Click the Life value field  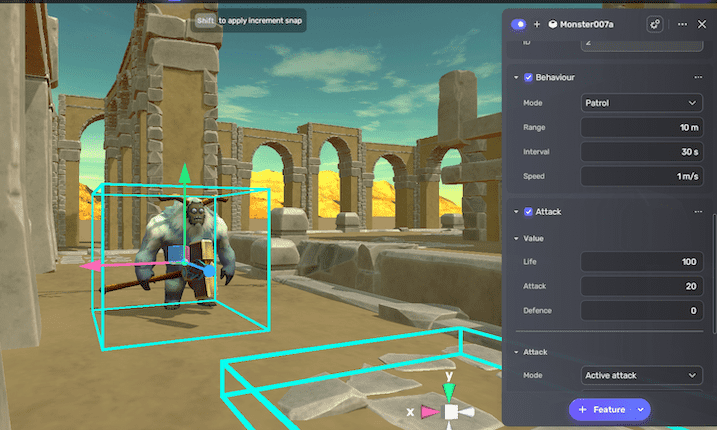[x=641, y=261]
